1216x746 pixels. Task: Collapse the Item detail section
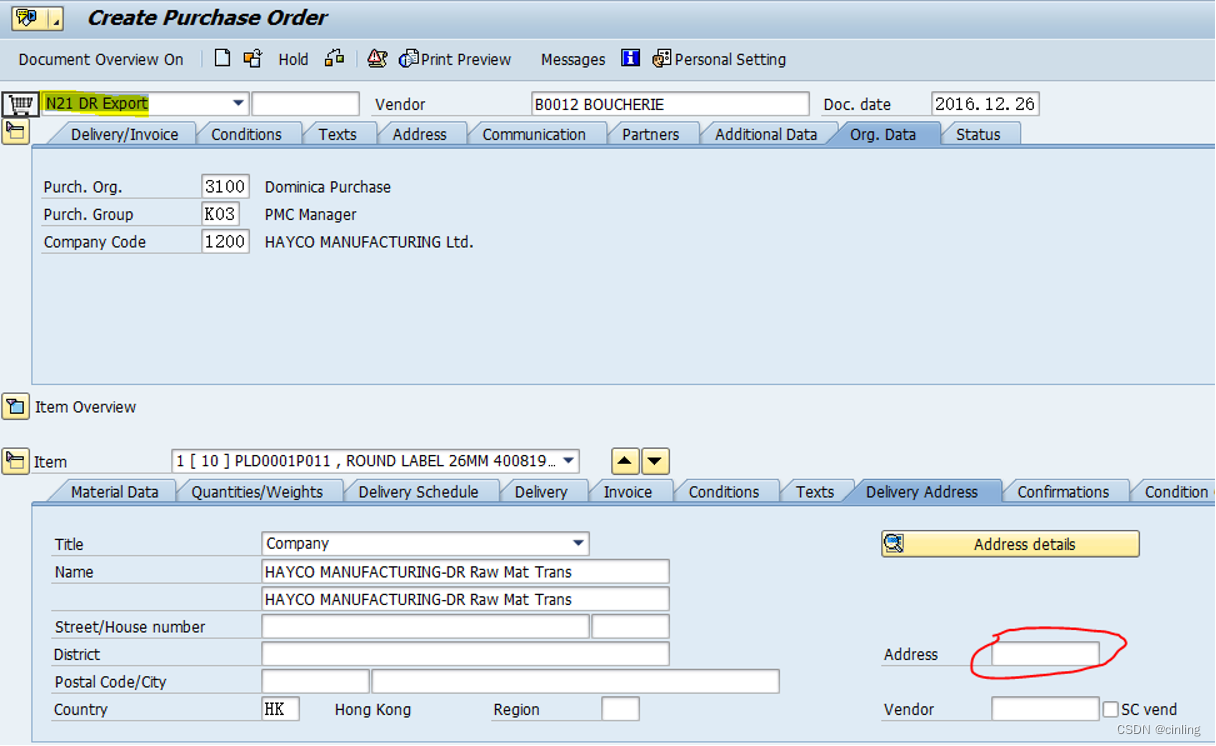pos(17,461)
